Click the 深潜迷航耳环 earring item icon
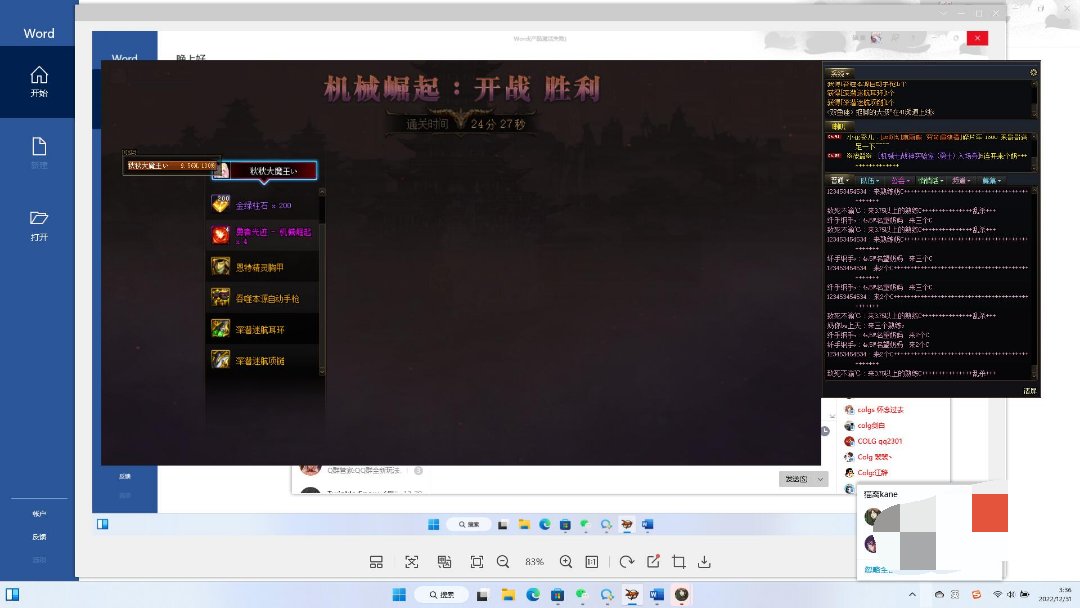The width and height of the screenshot is (1080, 608). pyautogui.click(x=220, y=328)
